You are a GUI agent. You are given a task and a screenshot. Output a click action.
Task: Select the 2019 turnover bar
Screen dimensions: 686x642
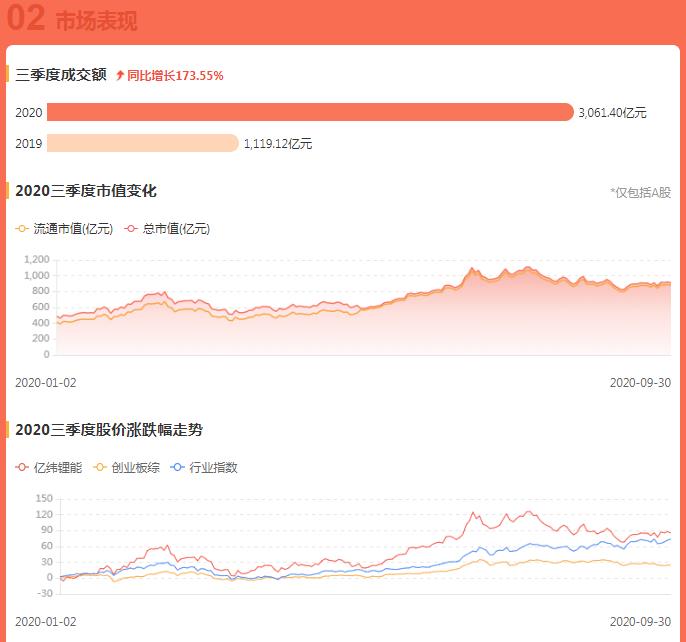click(142, 143)
